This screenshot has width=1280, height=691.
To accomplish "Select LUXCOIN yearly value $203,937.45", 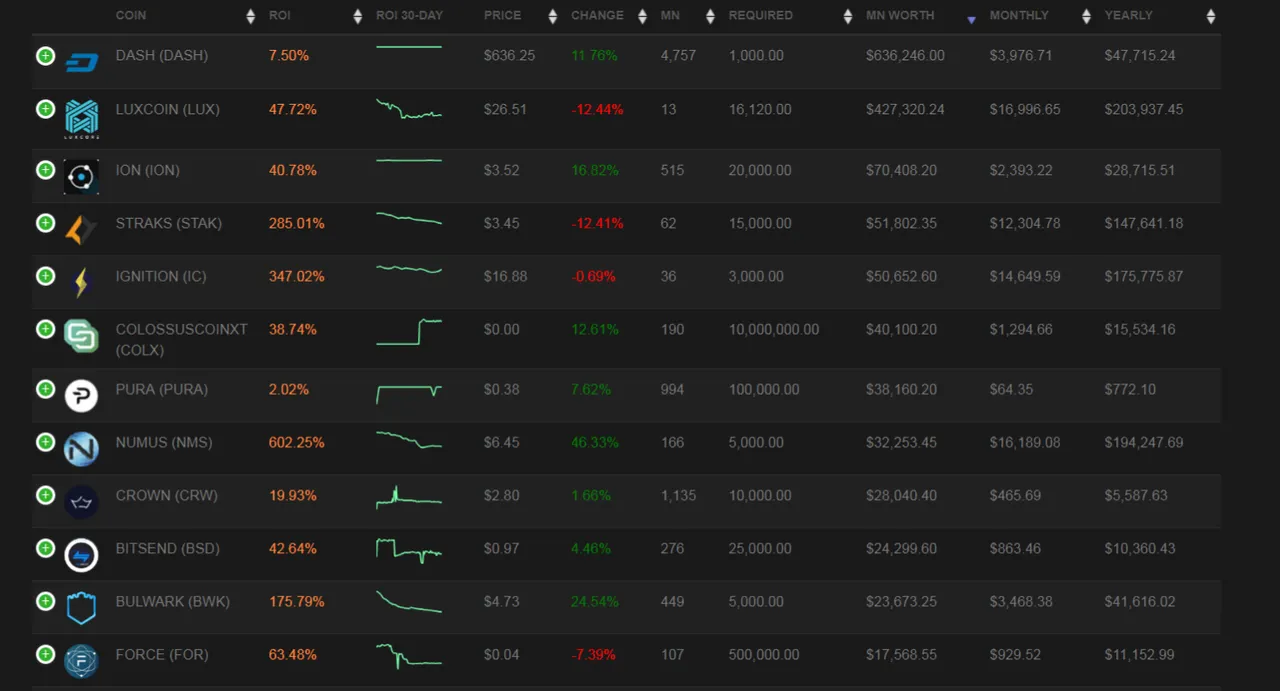I will (1144, 109).
